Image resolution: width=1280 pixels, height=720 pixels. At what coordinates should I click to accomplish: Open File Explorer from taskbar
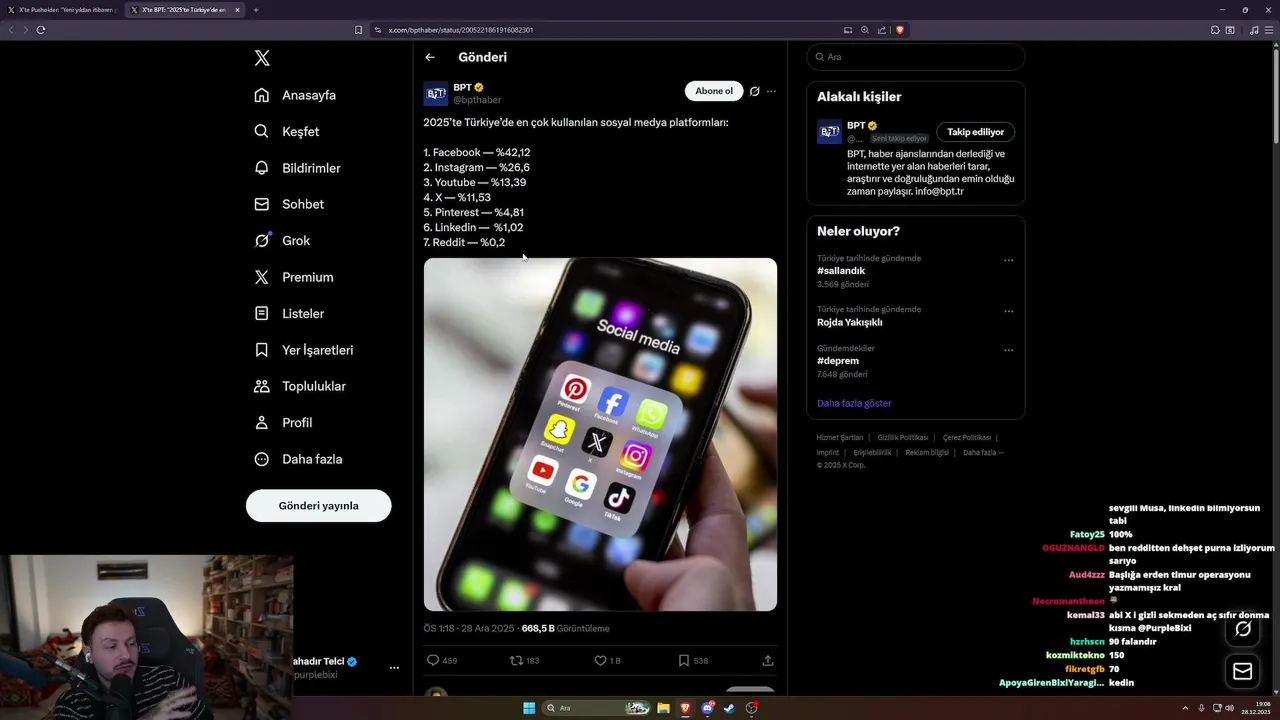[x=663, y=708]
